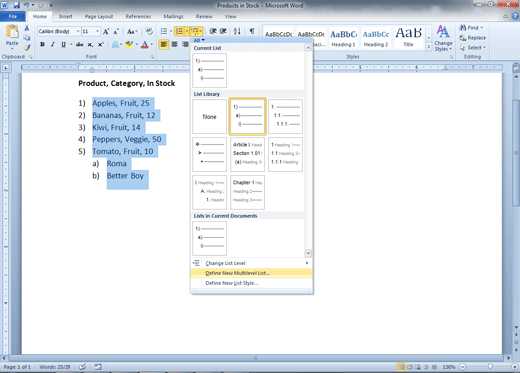The height and width of the screenshot is (373, 520).
Task: Open the Select dropdown in Editing
Action: 473,48
